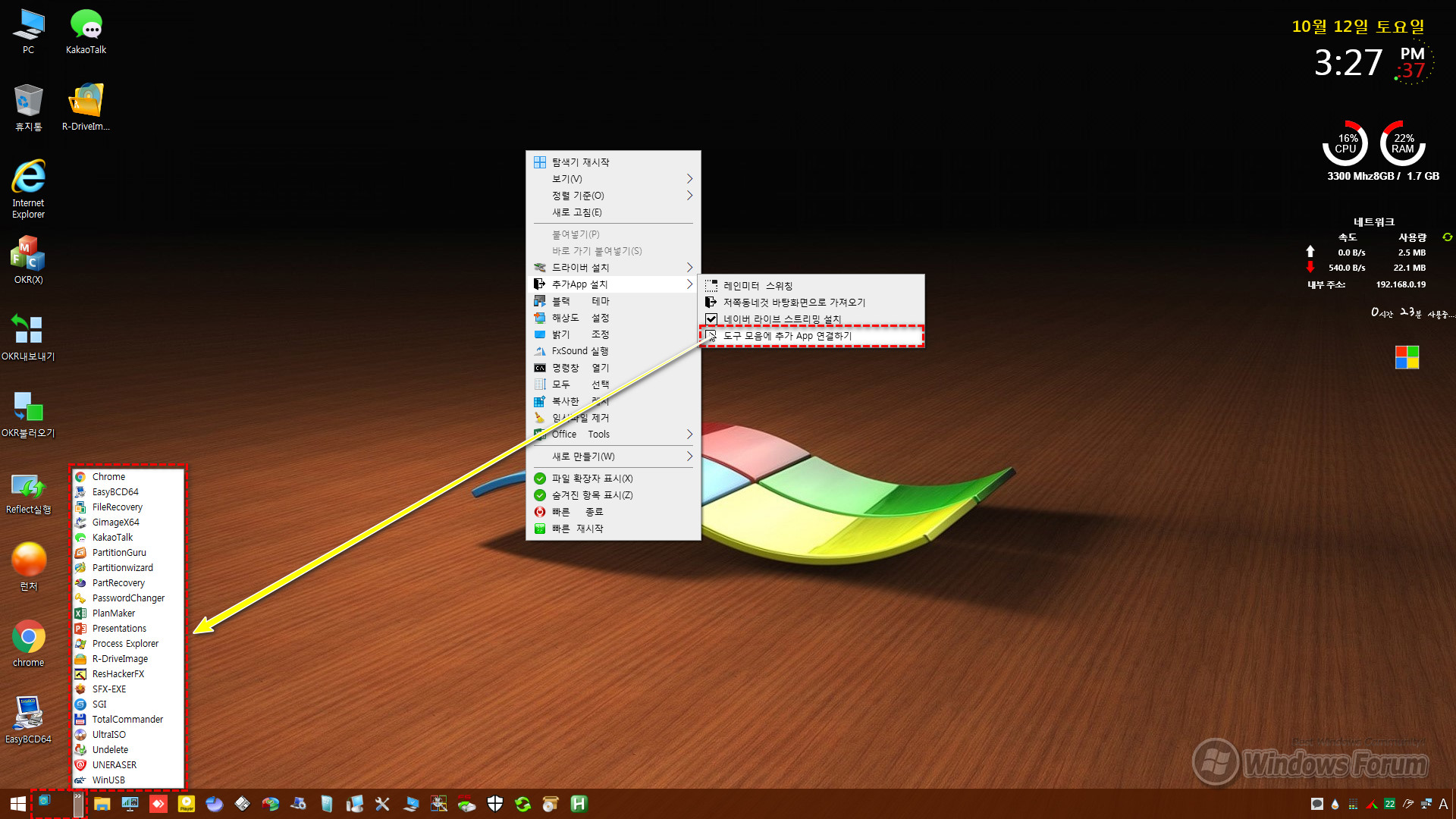Select 밝기 조정 menu item
The image size is (1456, 819).
(x=613, y=334)
